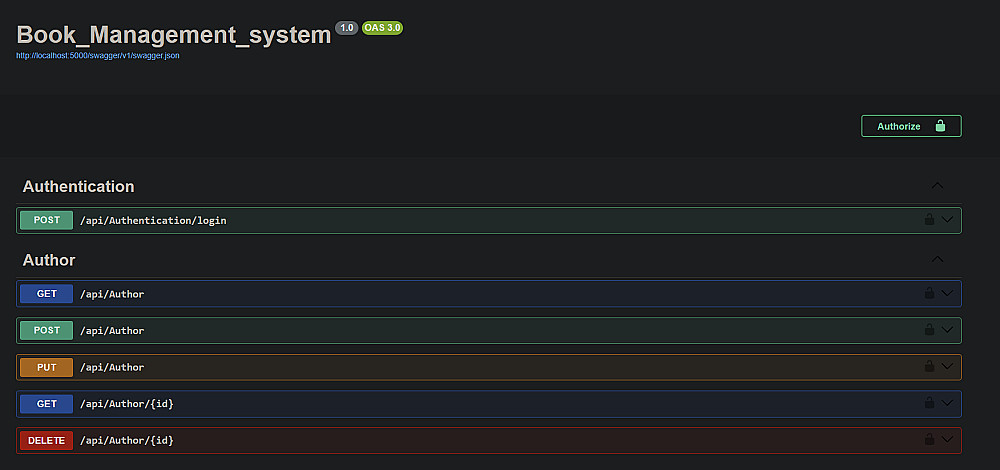This screenshot has width=1000, height=470.
Task: Open the swagger.json link
Action: 98,56
